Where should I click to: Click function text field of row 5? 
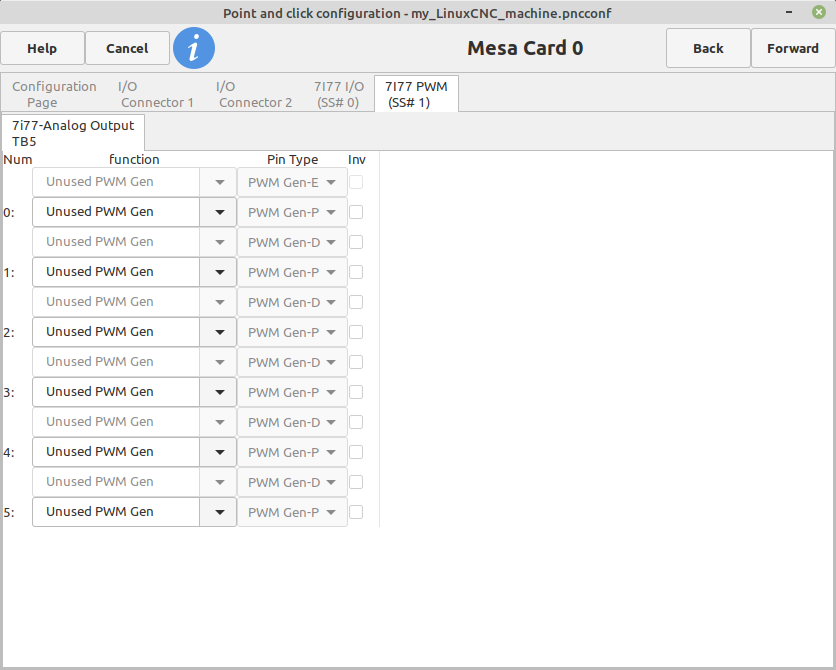click(x=116, y=512)
